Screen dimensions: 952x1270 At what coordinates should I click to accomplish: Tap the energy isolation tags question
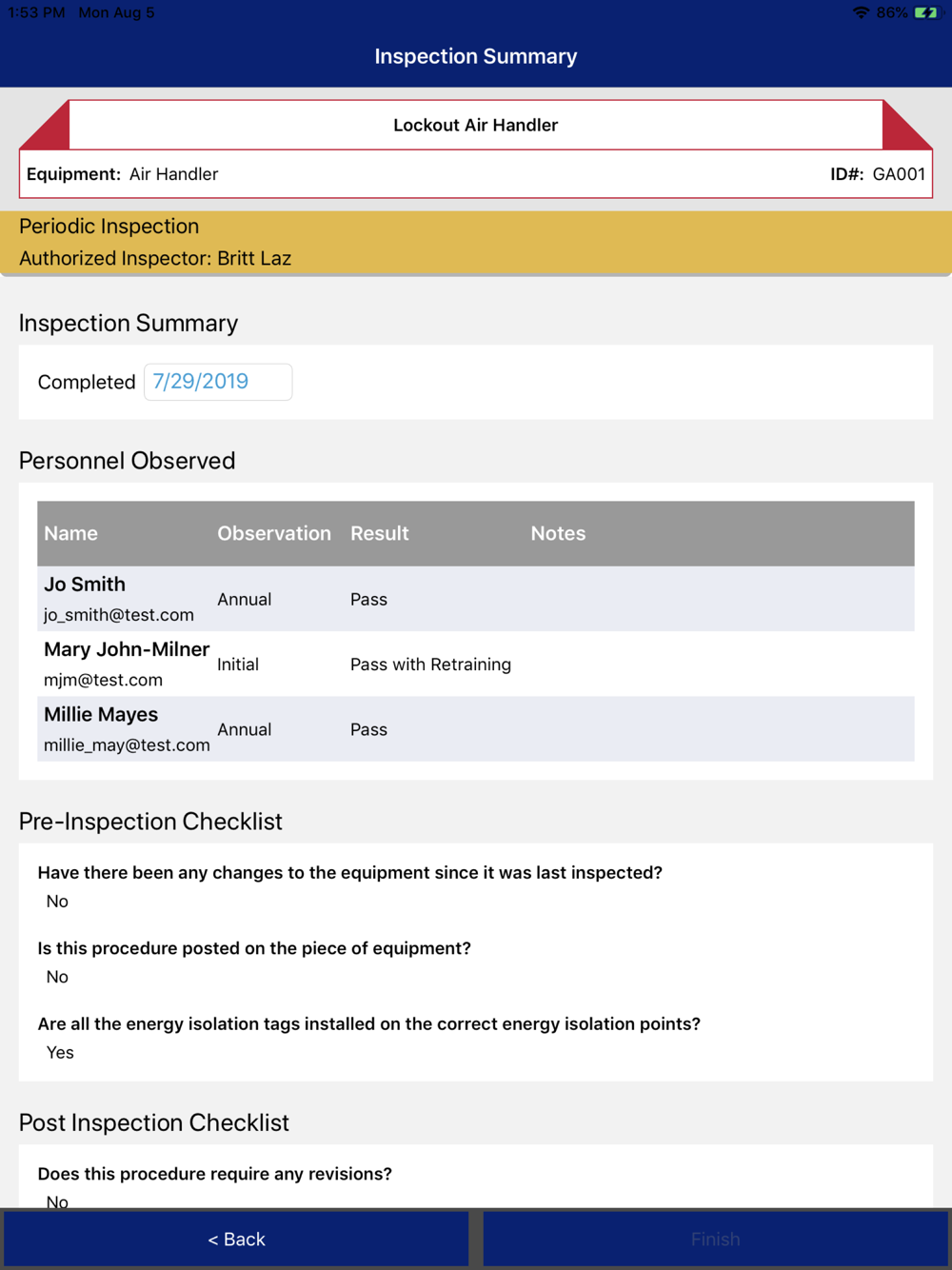(369, 1023)
